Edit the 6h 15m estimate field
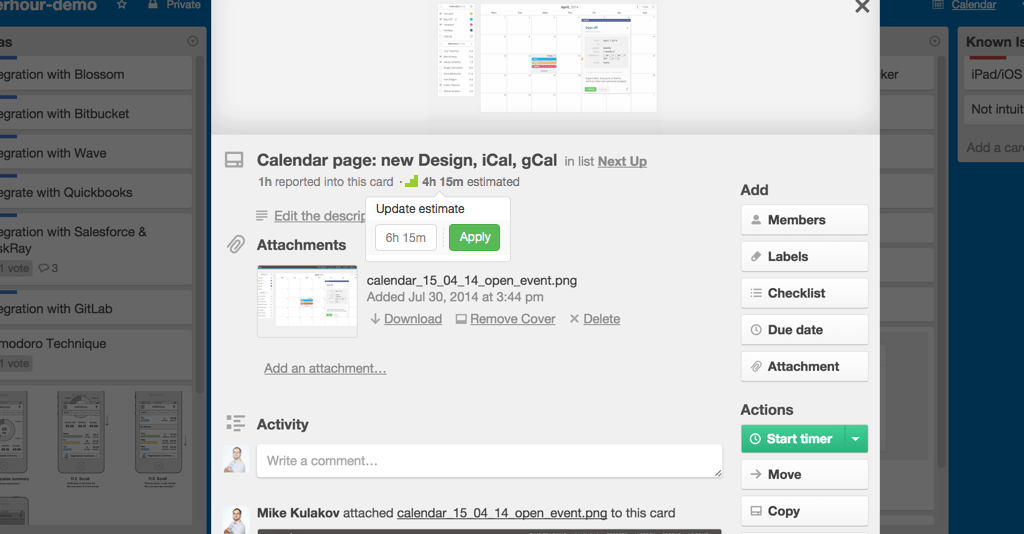Viewport: 1024px width, 534px height. pos(406,238)
